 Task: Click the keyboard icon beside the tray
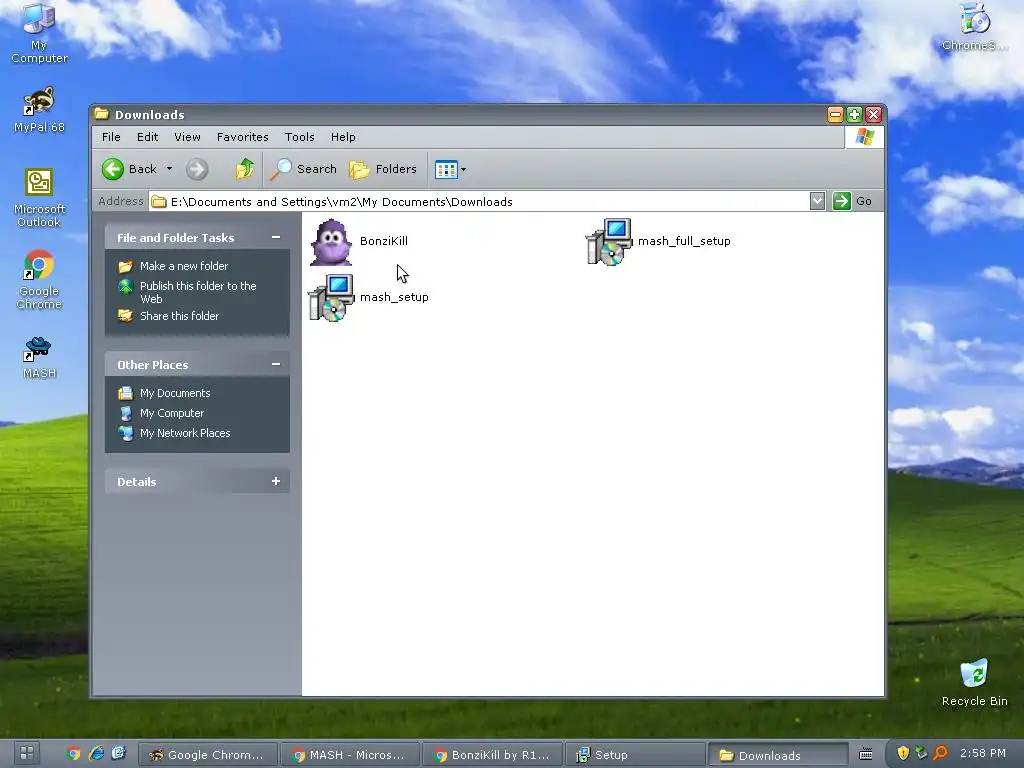click(x=865, y=754)
